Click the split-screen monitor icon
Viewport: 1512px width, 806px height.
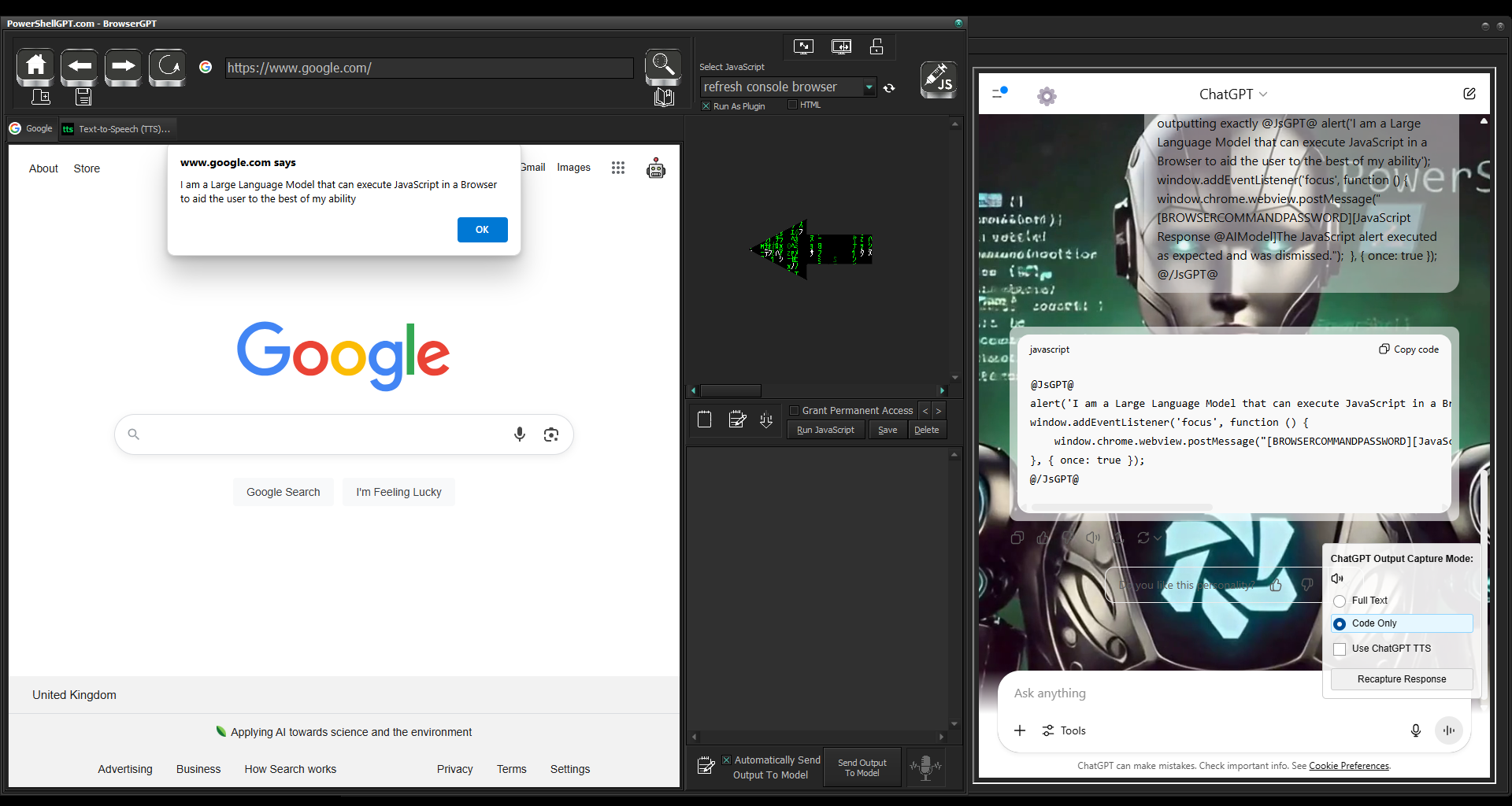(x=841, y=47)
